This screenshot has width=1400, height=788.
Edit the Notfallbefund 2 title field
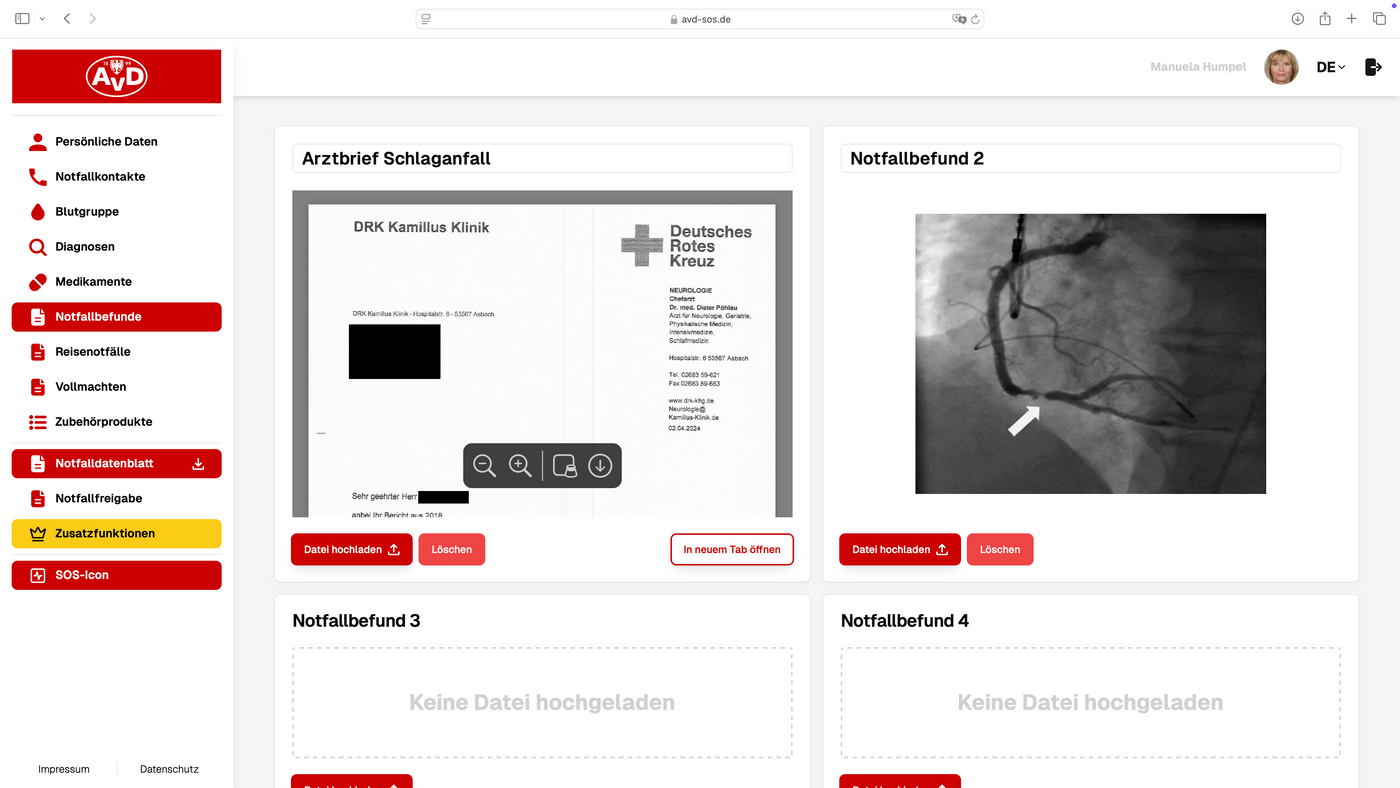(x=1090, y=158)
